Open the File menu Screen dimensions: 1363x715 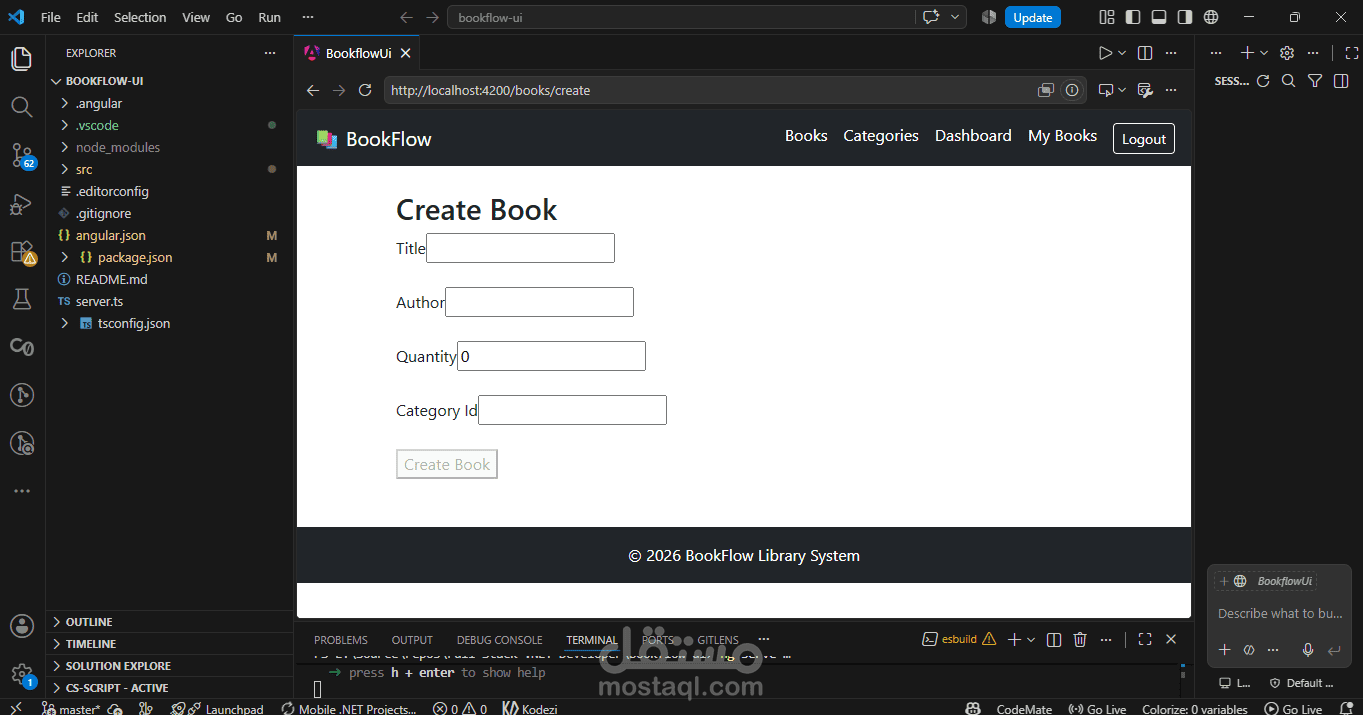click(x=50, y=17)
